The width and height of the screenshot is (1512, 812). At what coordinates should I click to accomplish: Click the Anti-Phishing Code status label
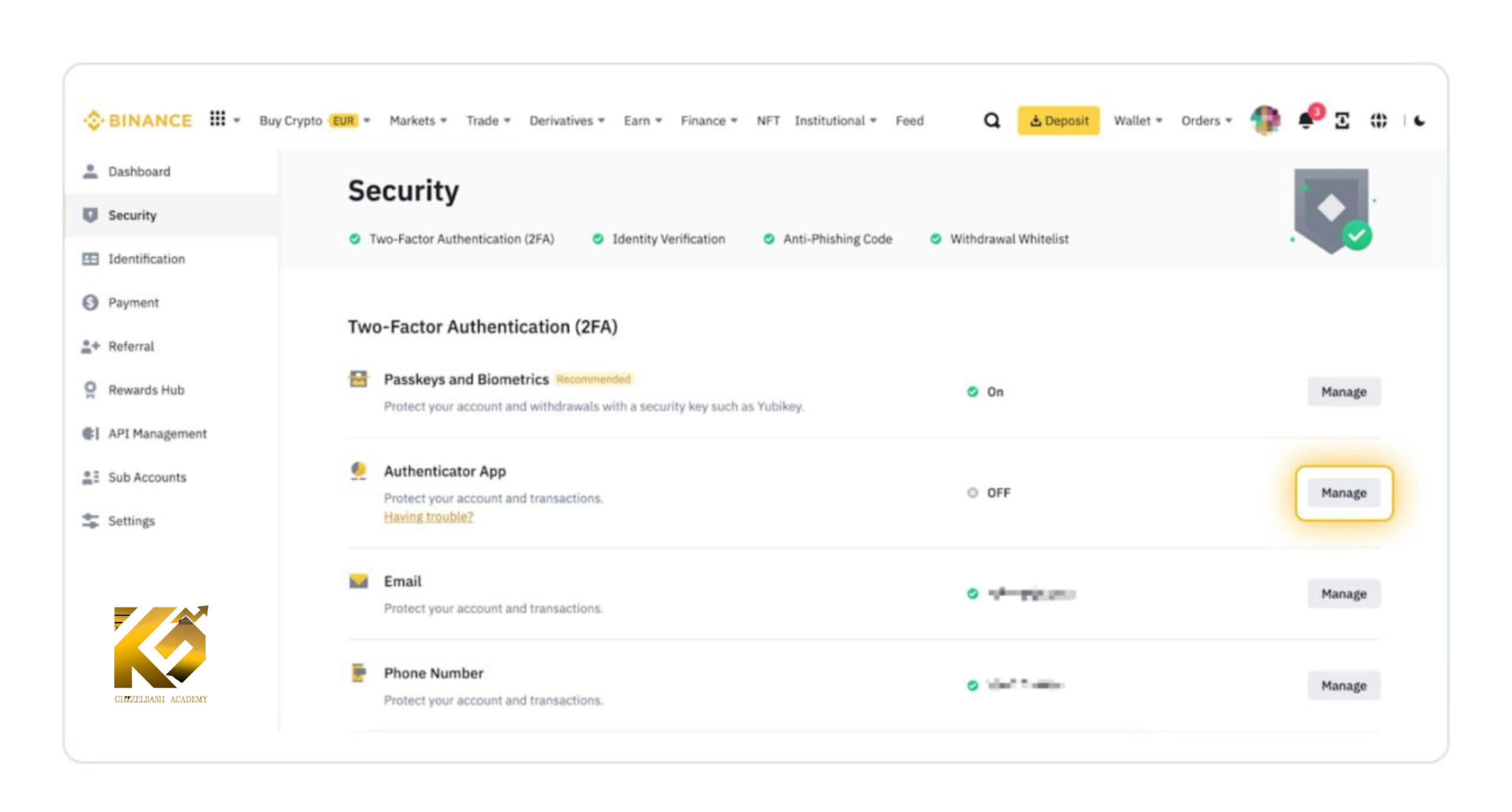pyautogui.click(x=838, y=239)
